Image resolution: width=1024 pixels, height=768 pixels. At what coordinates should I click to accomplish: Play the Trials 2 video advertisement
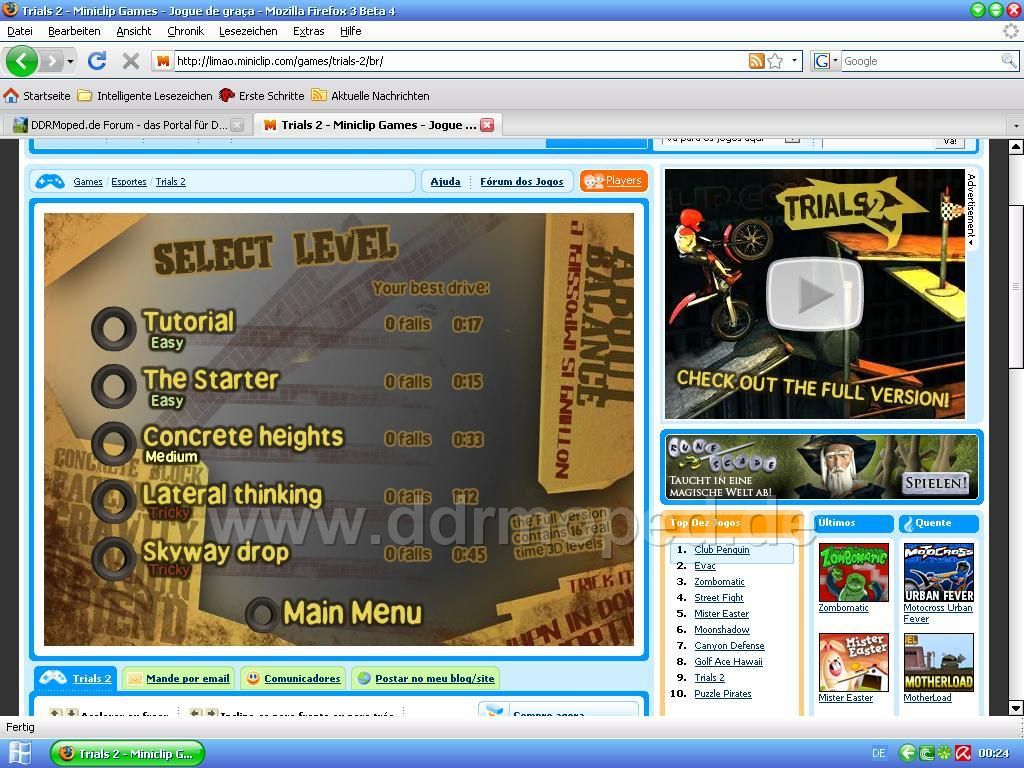point(814,294)
